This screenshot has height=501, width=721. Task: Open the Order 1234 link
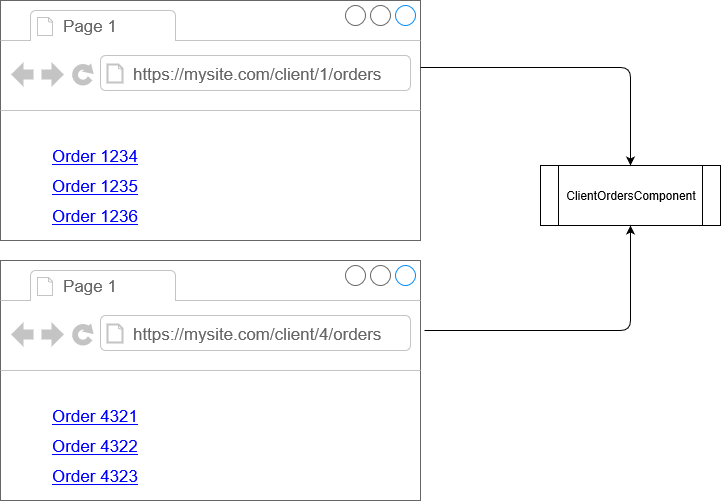coord(95,156)
